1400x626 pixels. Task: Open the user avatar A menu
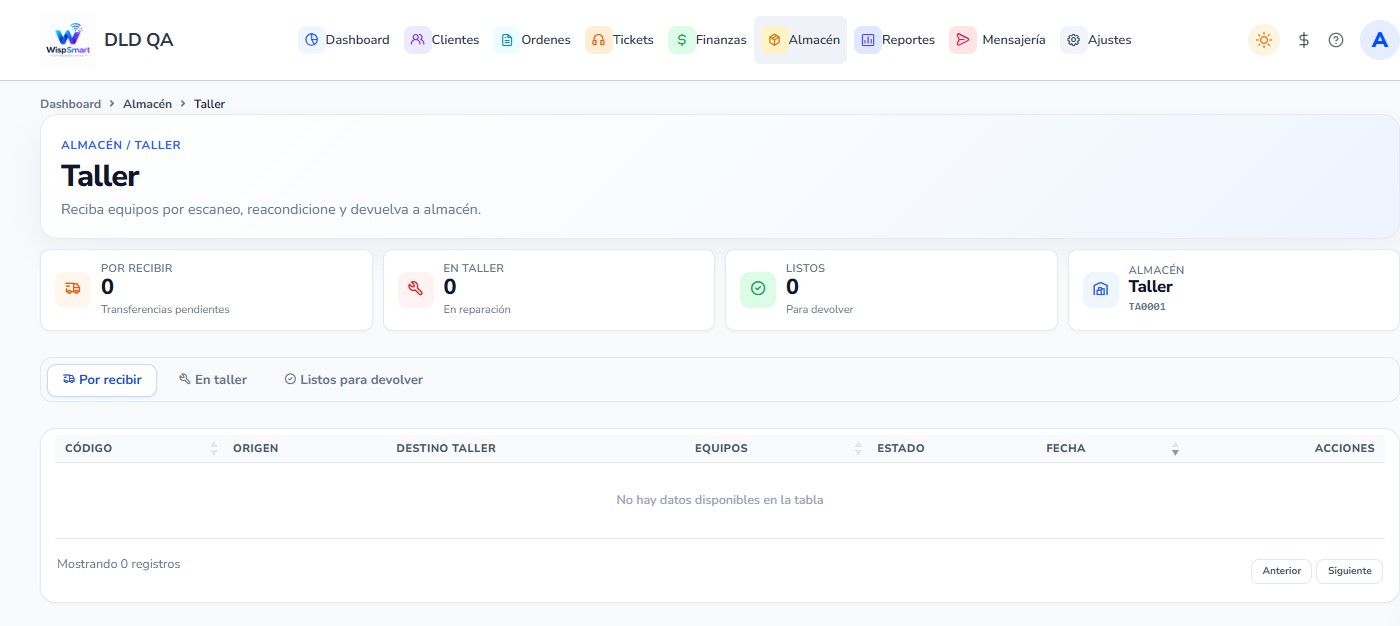coord(1380,40)
